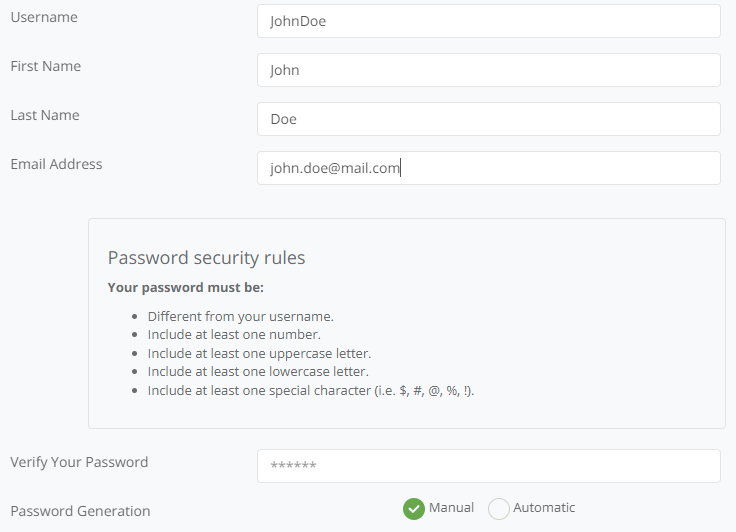Click the "at least one number" rule
Image resolution: width=736 pixels, height=532 pixels.
(x=234, y=335)
